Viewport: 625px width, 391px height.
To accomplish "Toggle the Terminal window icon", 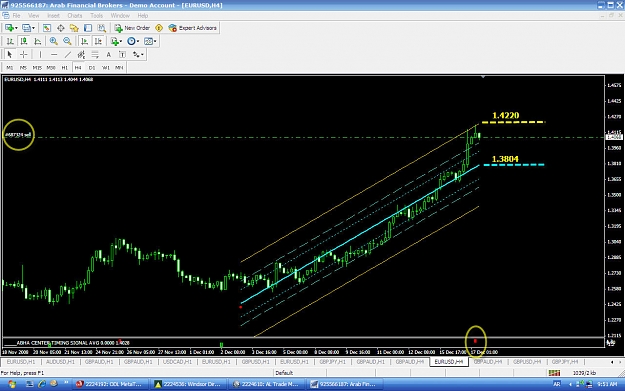I will (88, 28).
